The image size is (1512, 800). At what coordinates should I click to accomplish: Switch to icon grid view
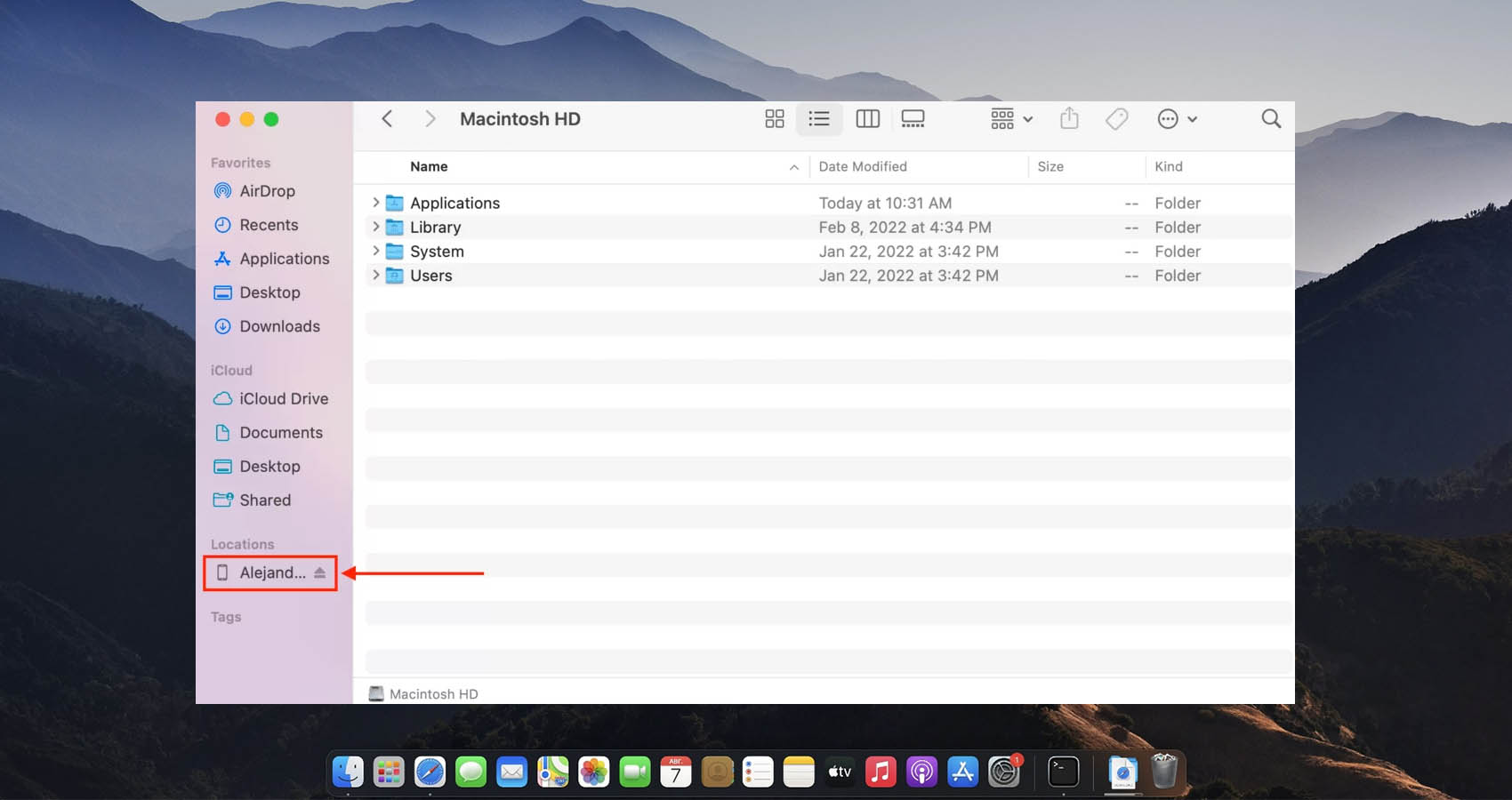pos(774,119)
